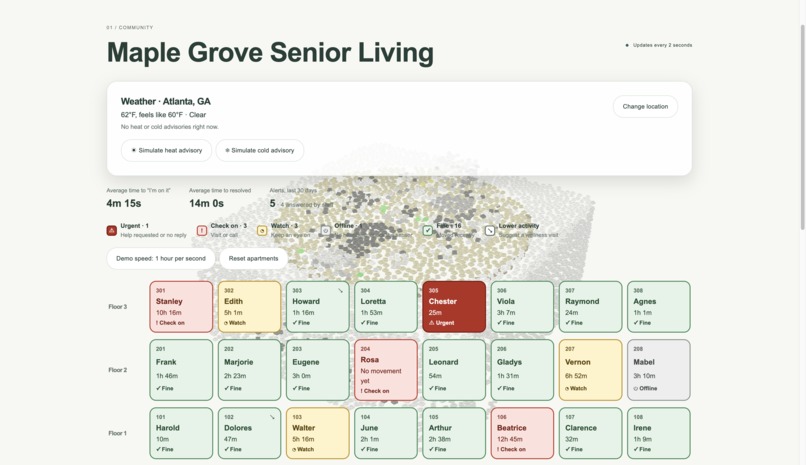Viewport: 806px width, 465px height.
Task: Open Gladys's apartment 206 card
Action: 522,370
